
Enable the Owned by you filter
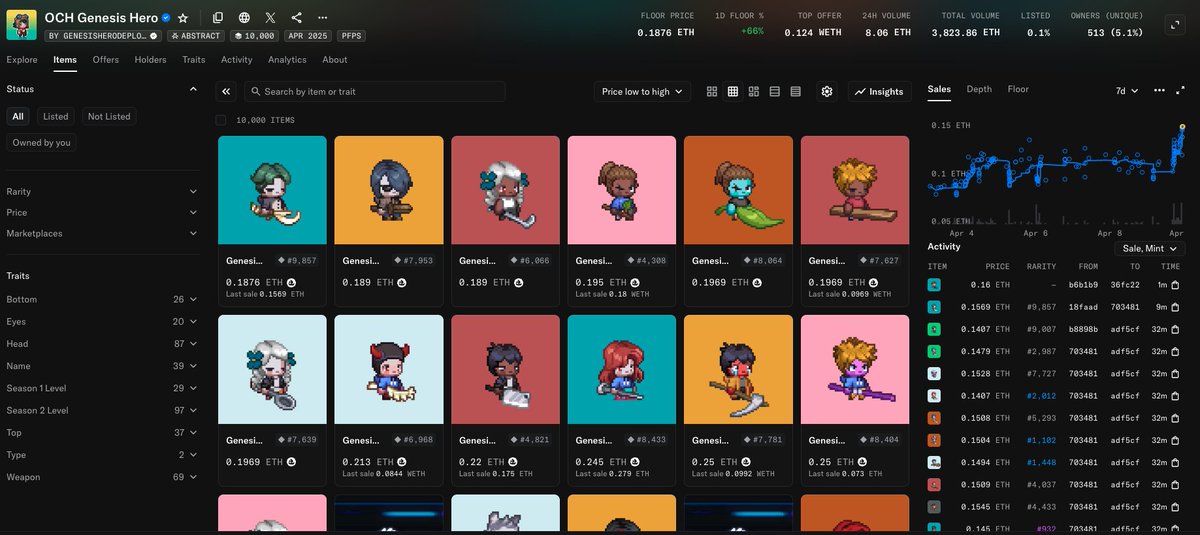(x=42, y=143)
